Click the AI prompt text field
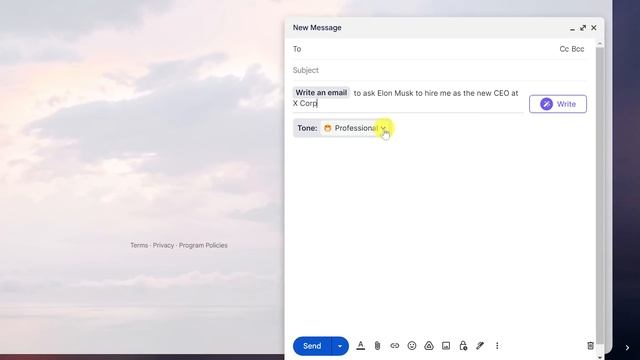 click(x=408, y=98)
